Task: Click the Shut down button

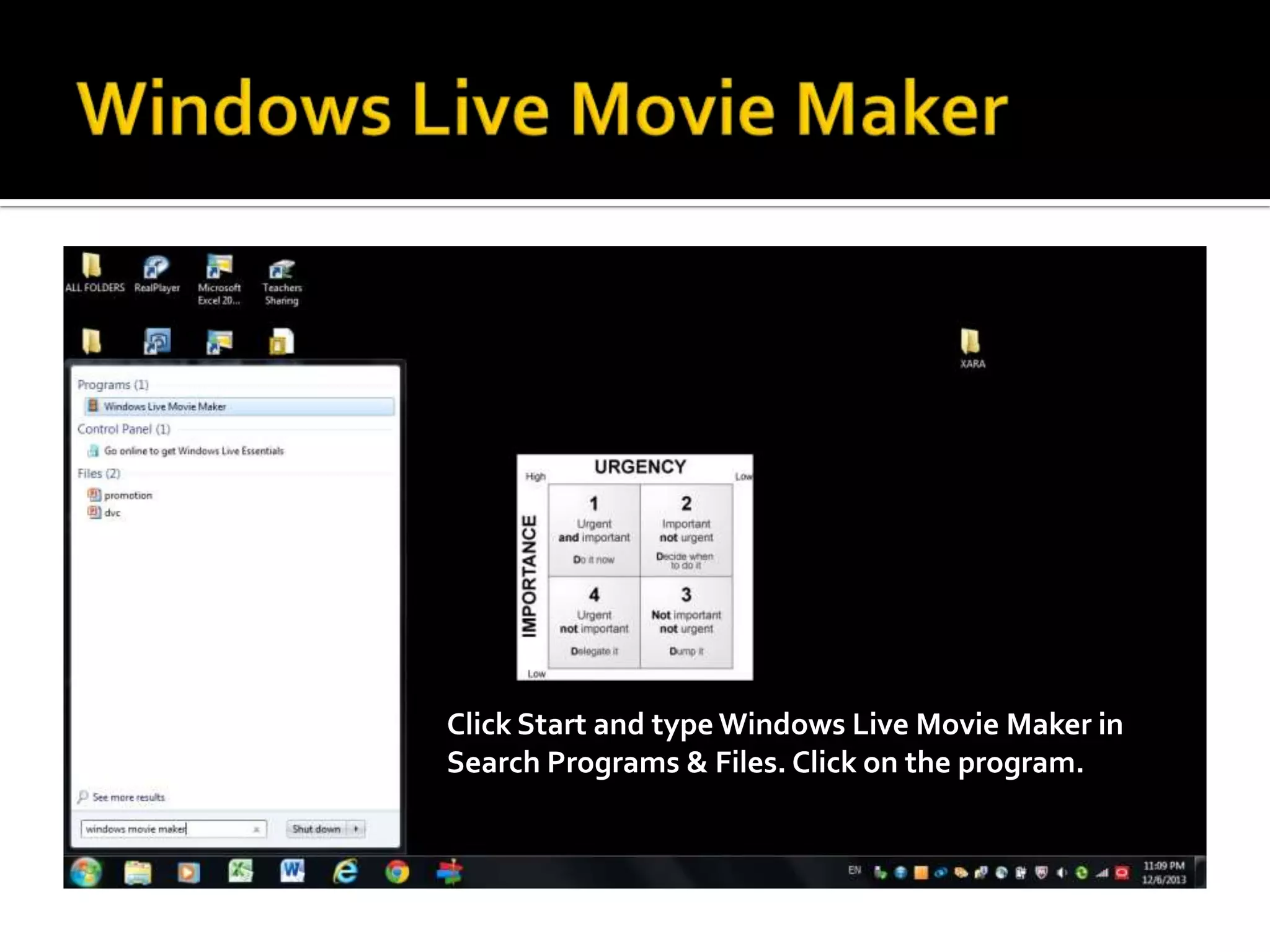Action: [x=317, y=829]
